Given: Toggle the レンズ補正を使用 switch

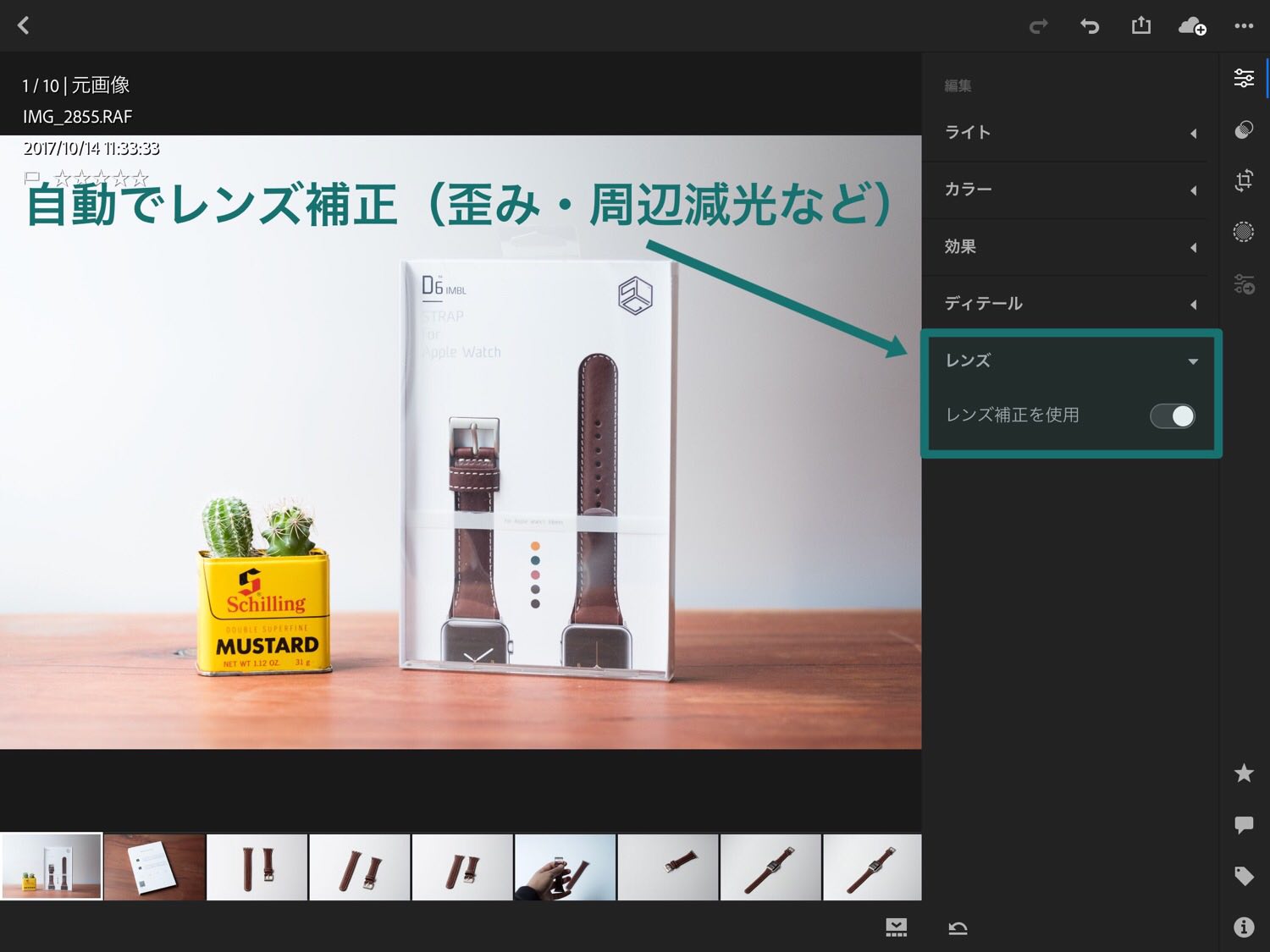Looking at the screenshot, I should (1173, 415).
